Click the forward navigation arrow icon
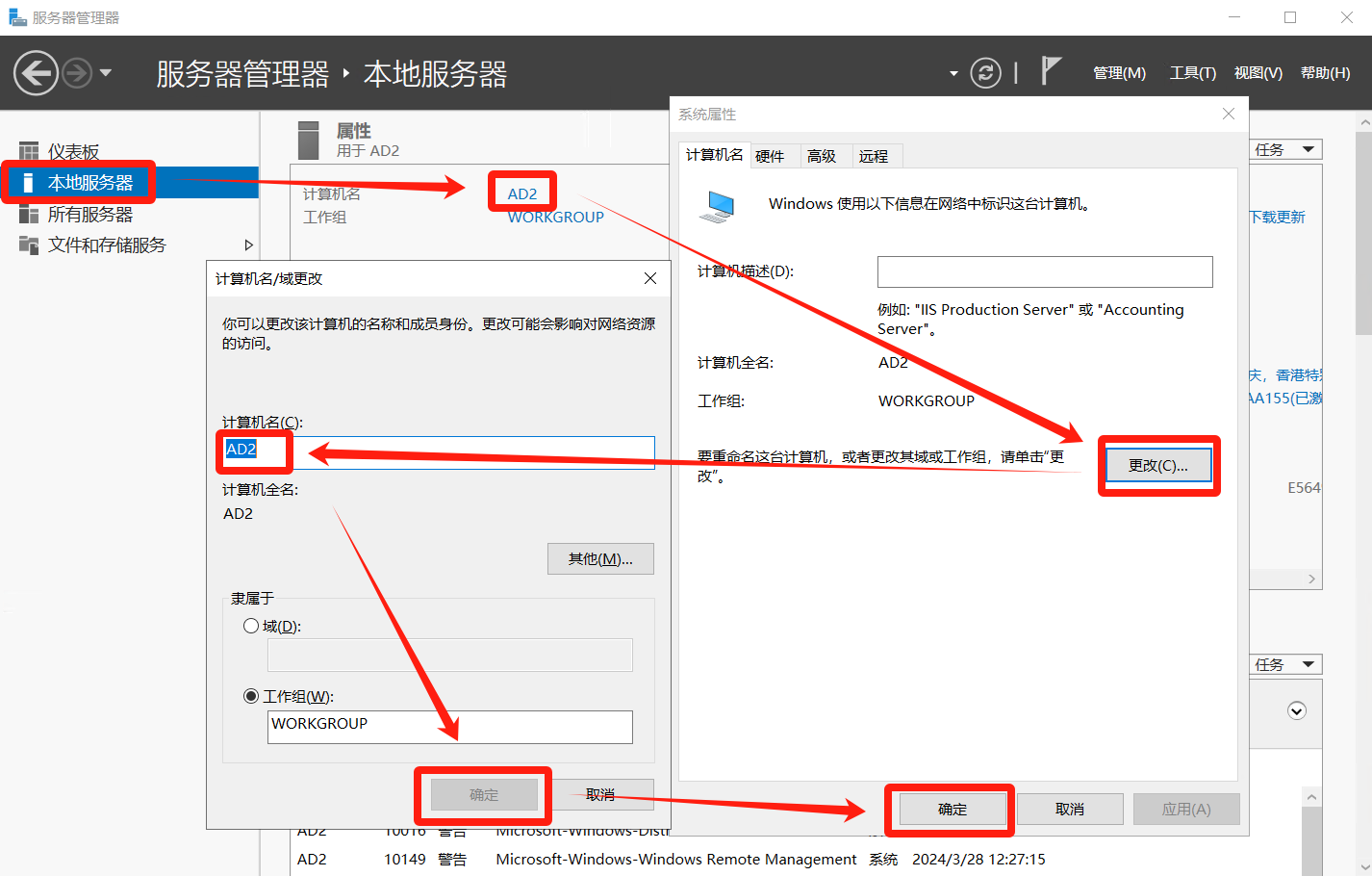Image resolution: width=1372 pixels, height=876 pixels. pos(77,73)
